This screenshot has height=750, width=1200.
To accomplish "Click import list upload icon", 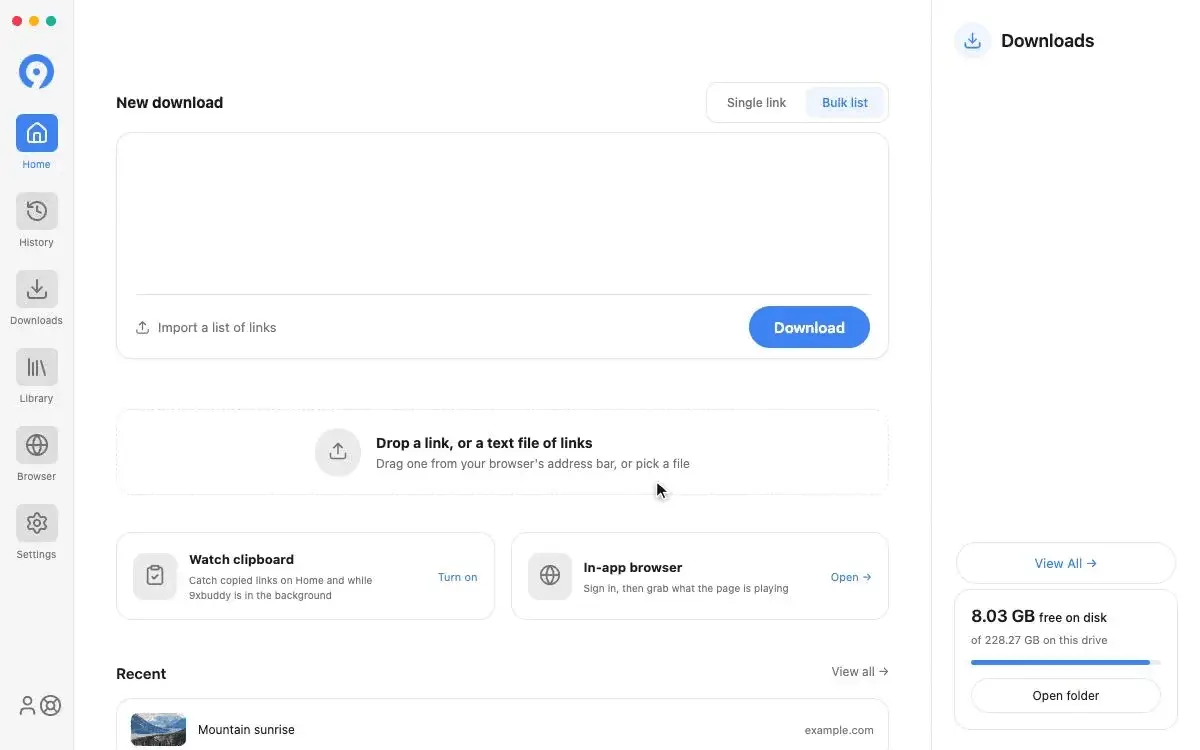I will [143, 328].
